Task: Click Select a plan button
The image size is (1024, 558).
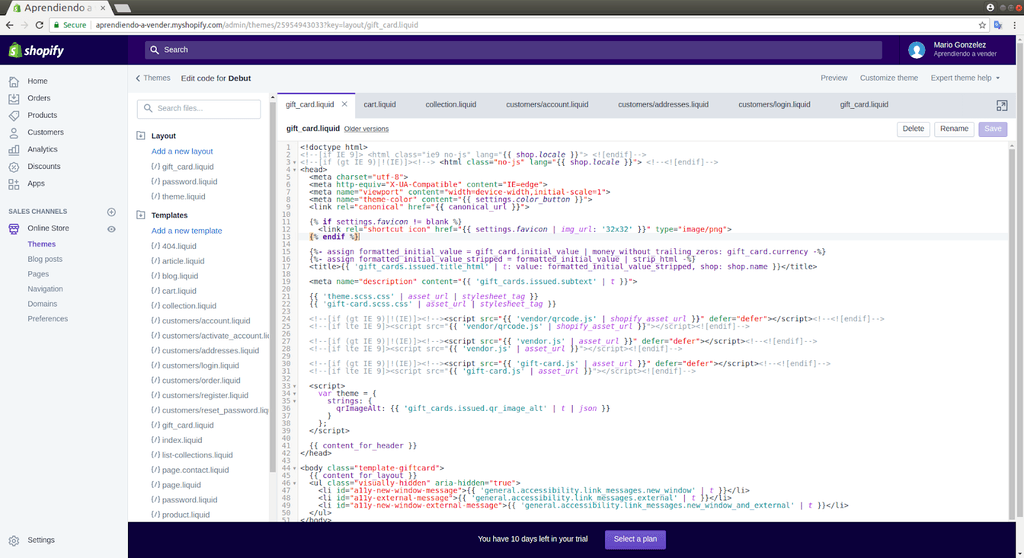Action: click(635, 539)
